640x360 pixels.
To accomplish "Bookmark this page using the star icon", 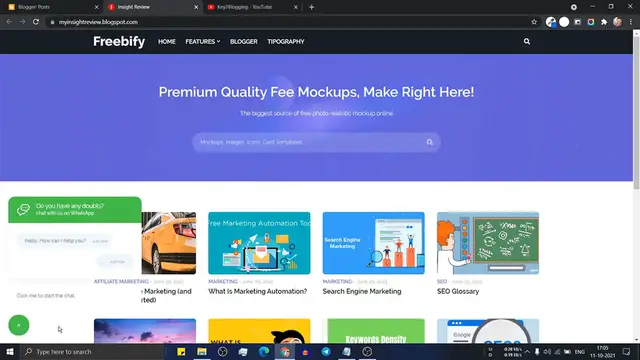I will pos(534,22).
